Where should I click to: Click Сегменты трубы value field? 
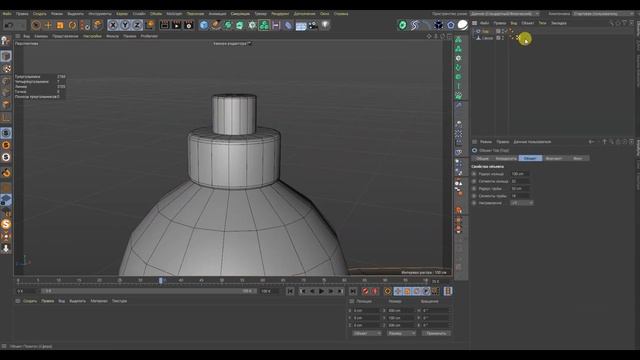[x=520, y=196]
